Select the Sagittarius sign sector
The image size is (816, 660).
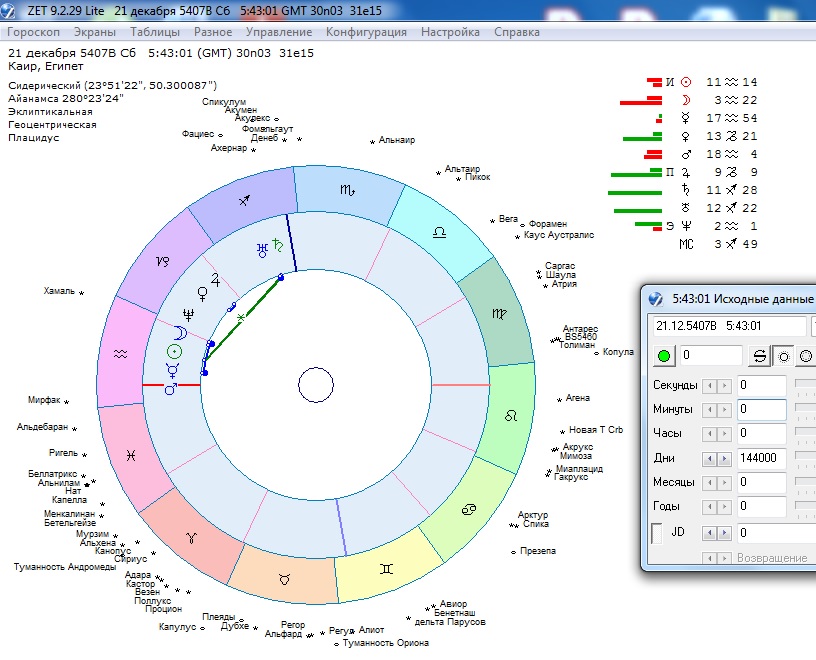click(245, 200)
